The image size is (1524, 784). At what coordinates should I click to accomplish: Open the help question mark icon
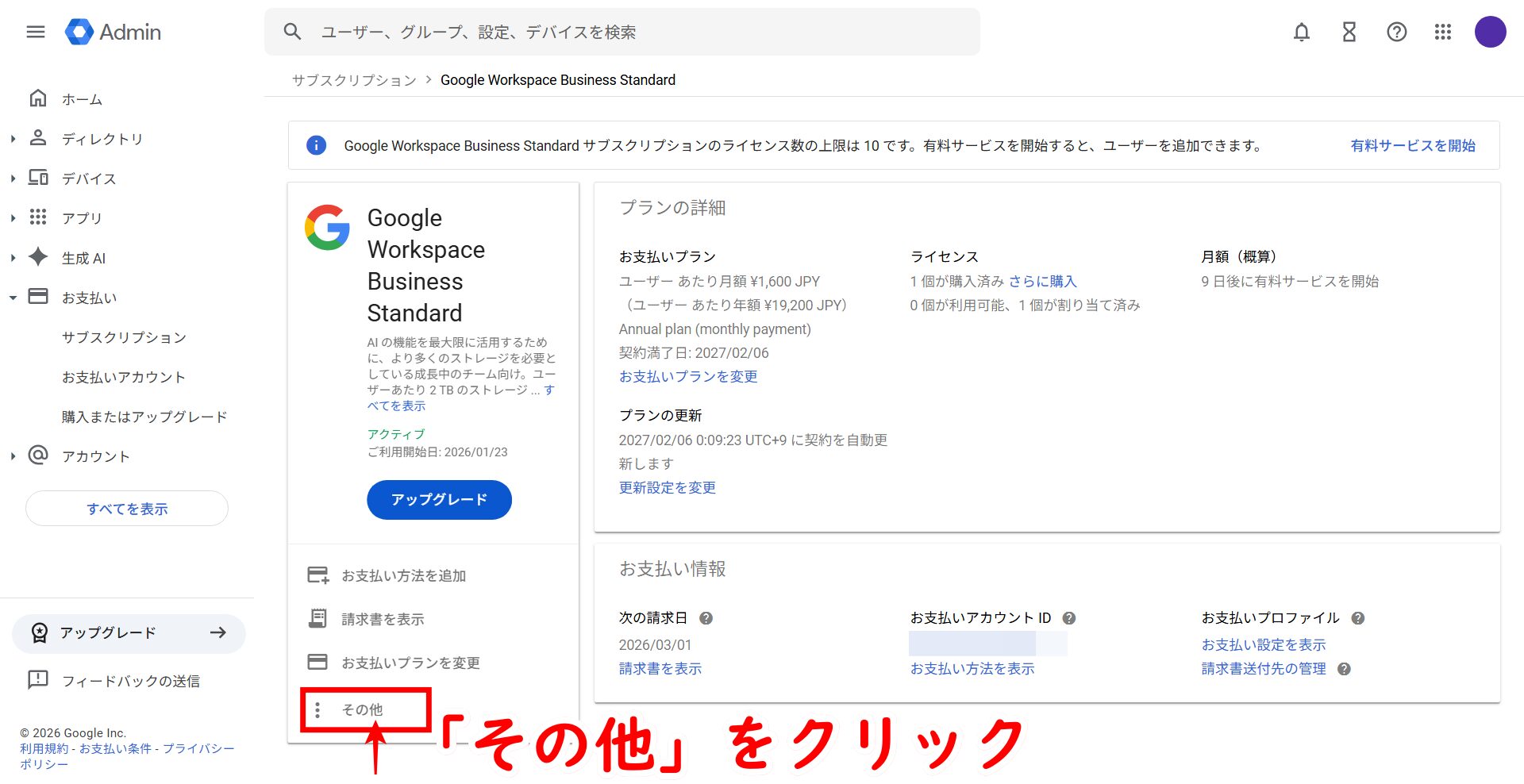pyautogui.click(x=1396, y=32)
